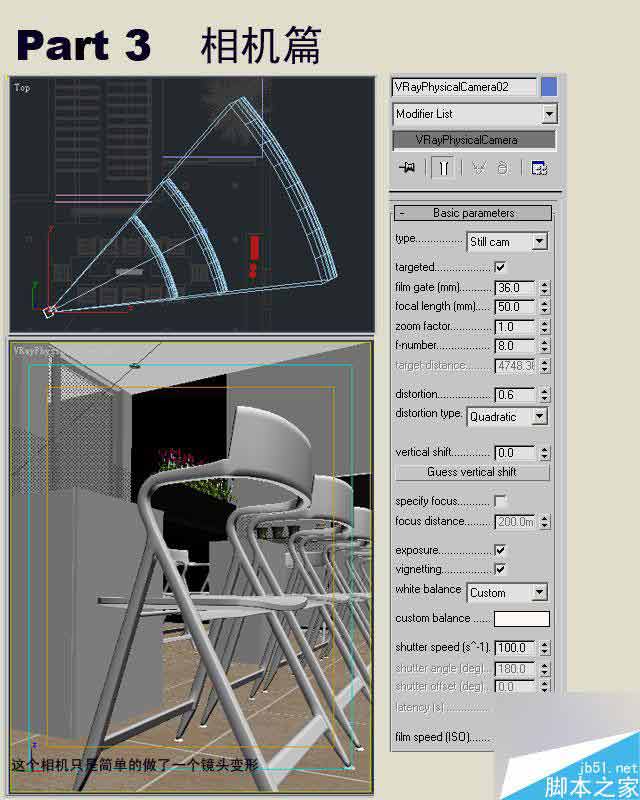The width and height of the screenshot is (640, 800).
Task: Click the shutter speed value field
Action: click(515, 648)
